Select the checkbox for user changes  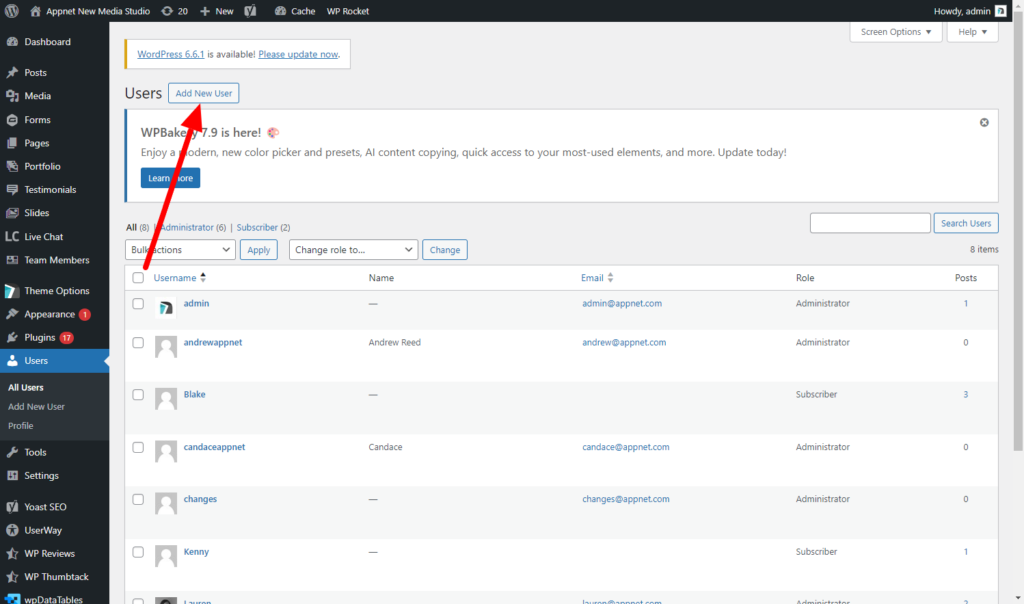tap(138, 500)
